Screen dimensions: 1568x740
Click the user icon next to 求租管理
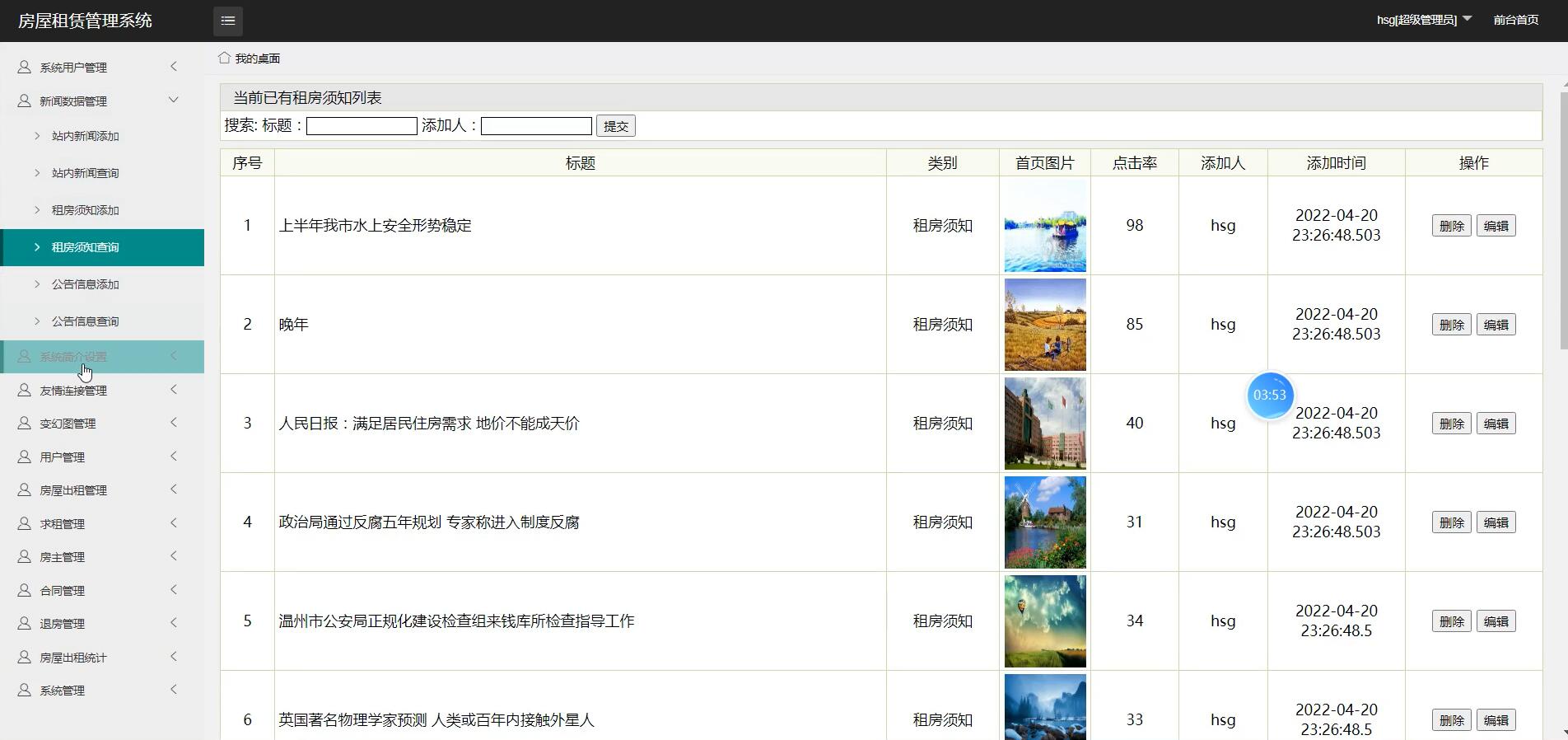(25, 523)
